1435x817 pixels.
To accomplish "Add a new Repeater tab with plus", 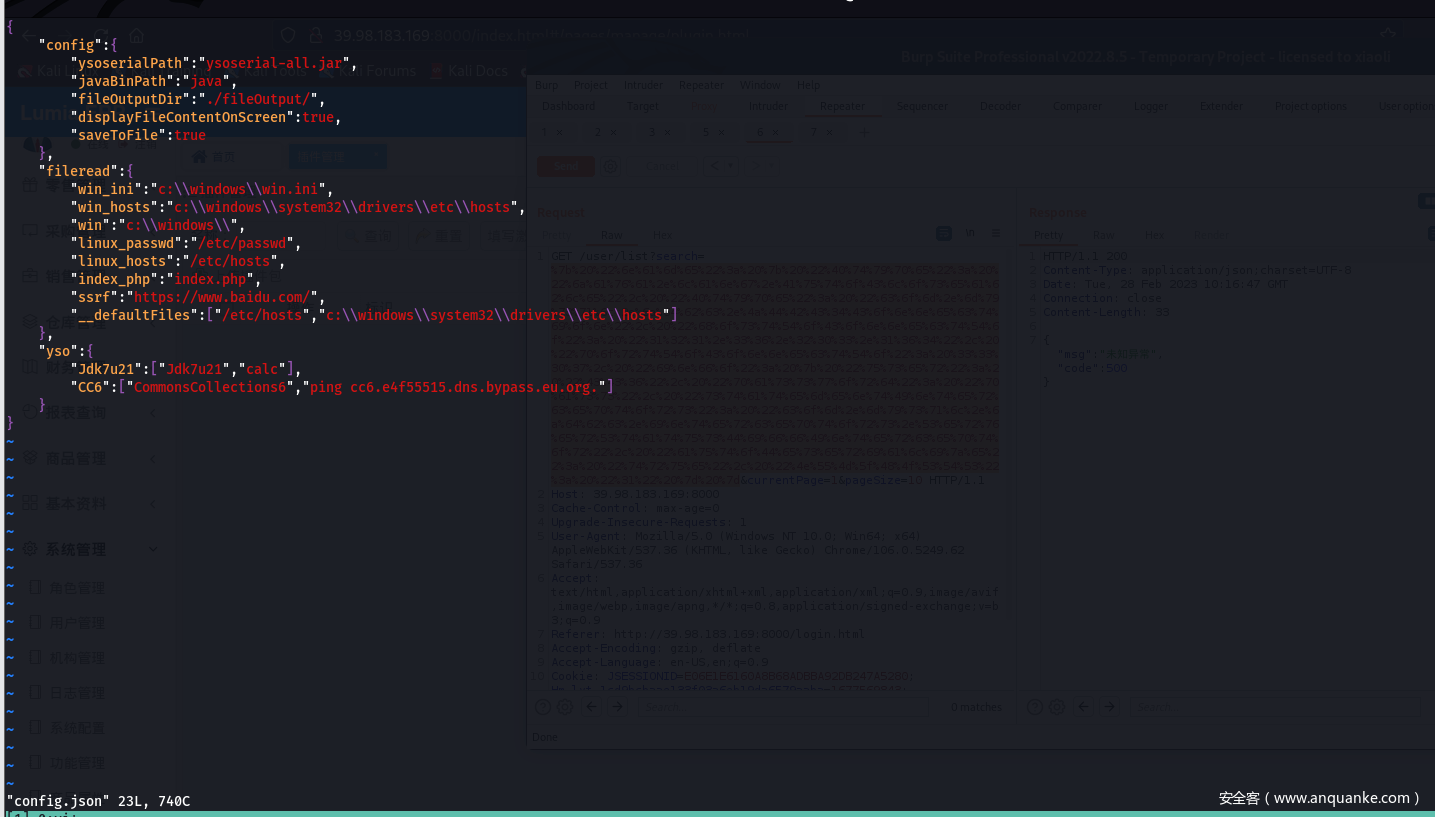I will point(866,132).
